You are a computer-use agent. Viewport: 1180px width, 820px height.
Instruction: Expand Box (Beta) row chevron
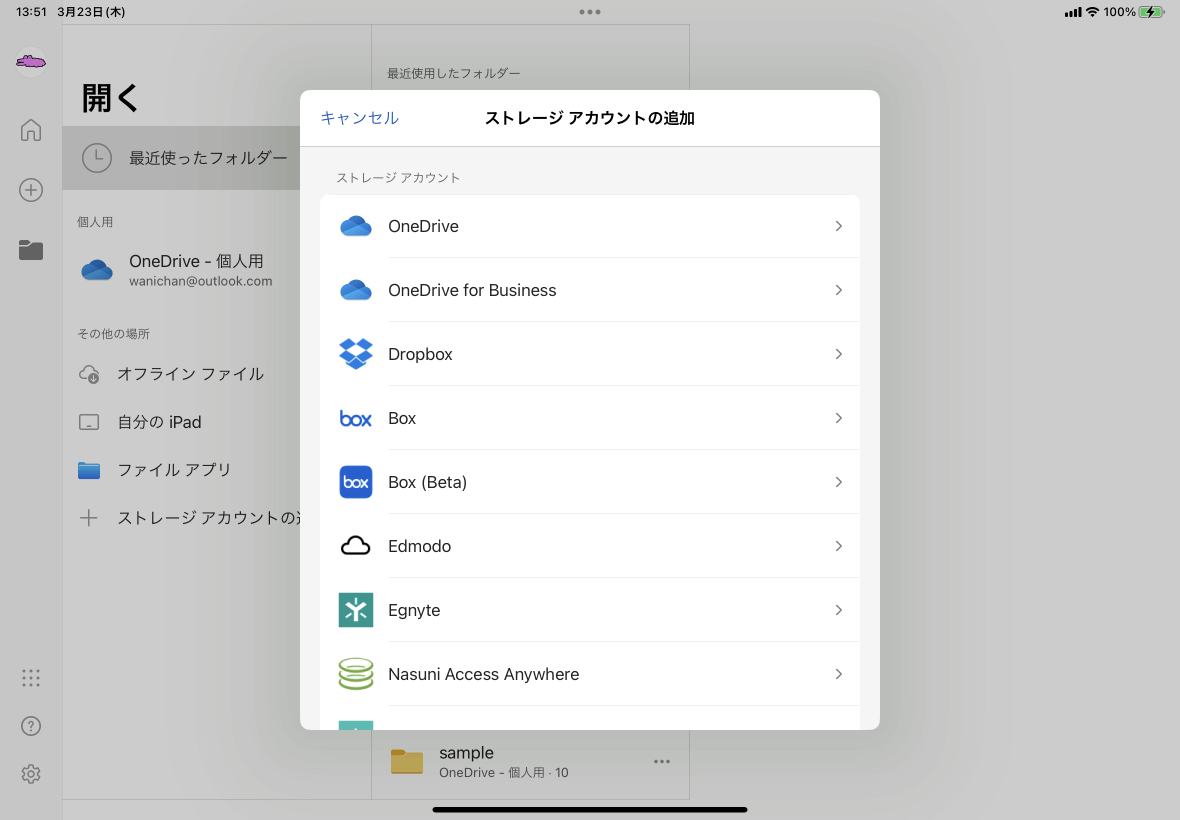838,482
